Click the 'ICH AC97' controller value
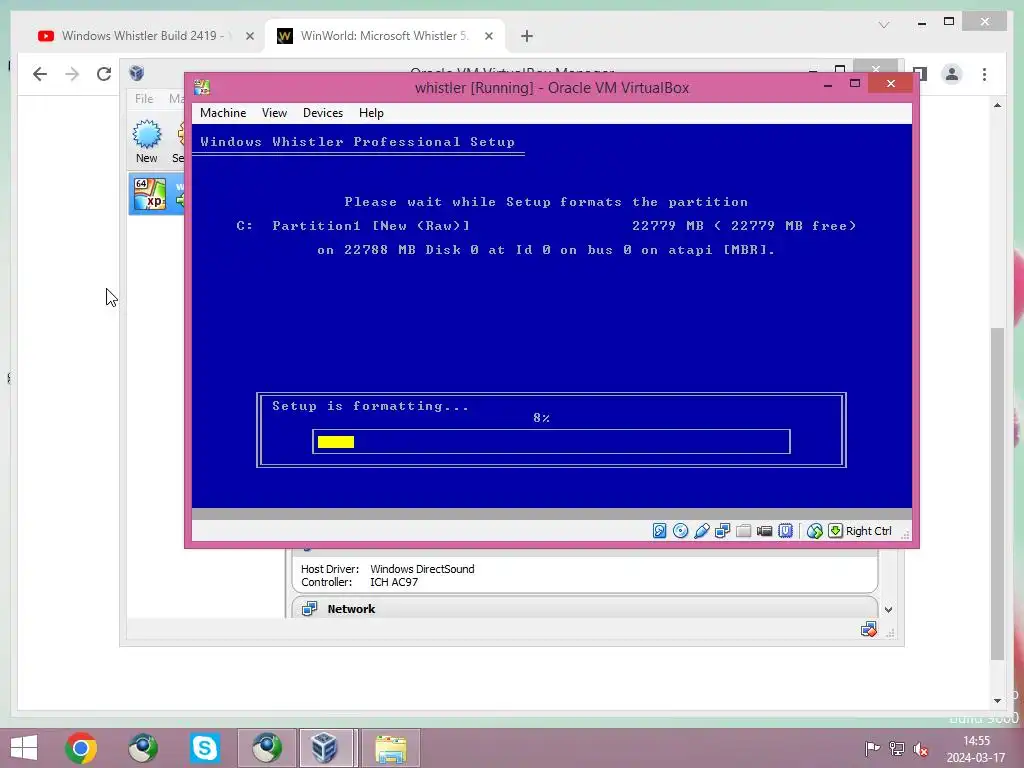The width and height of the screenshot is (1024, 768). click(x=394, y=582)
